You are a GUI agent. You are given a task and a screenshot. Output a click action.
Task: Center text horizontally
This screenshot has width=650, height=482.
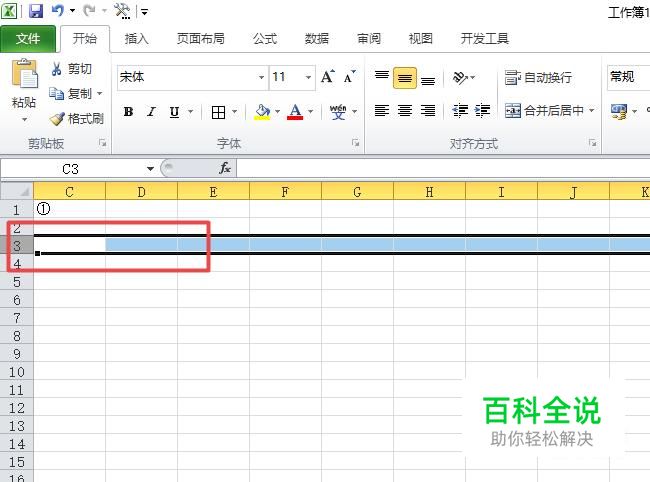[x=405, y=111]
